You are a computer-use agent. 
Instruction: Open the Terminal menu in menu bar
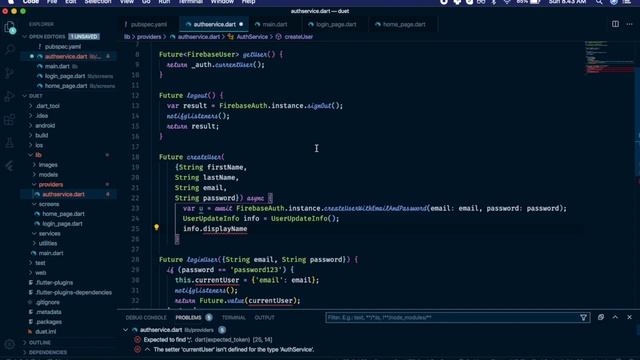coord(191,2)
